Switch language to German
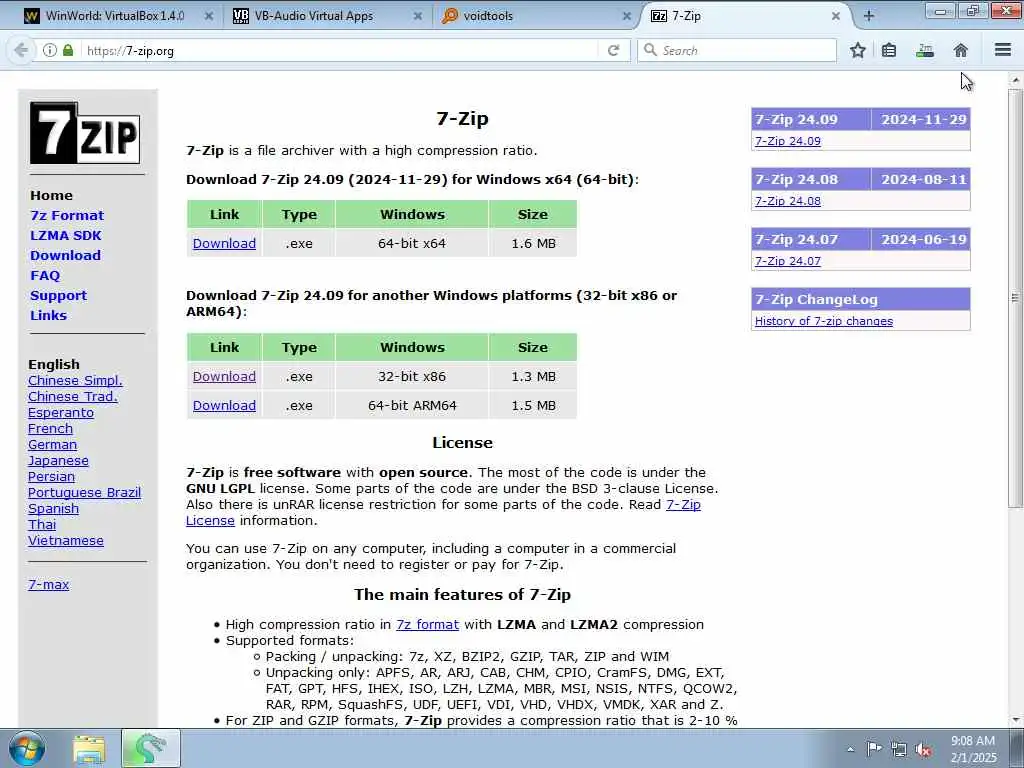The image size is (1024, 768). pyautogui.click(x=52, y=445)
